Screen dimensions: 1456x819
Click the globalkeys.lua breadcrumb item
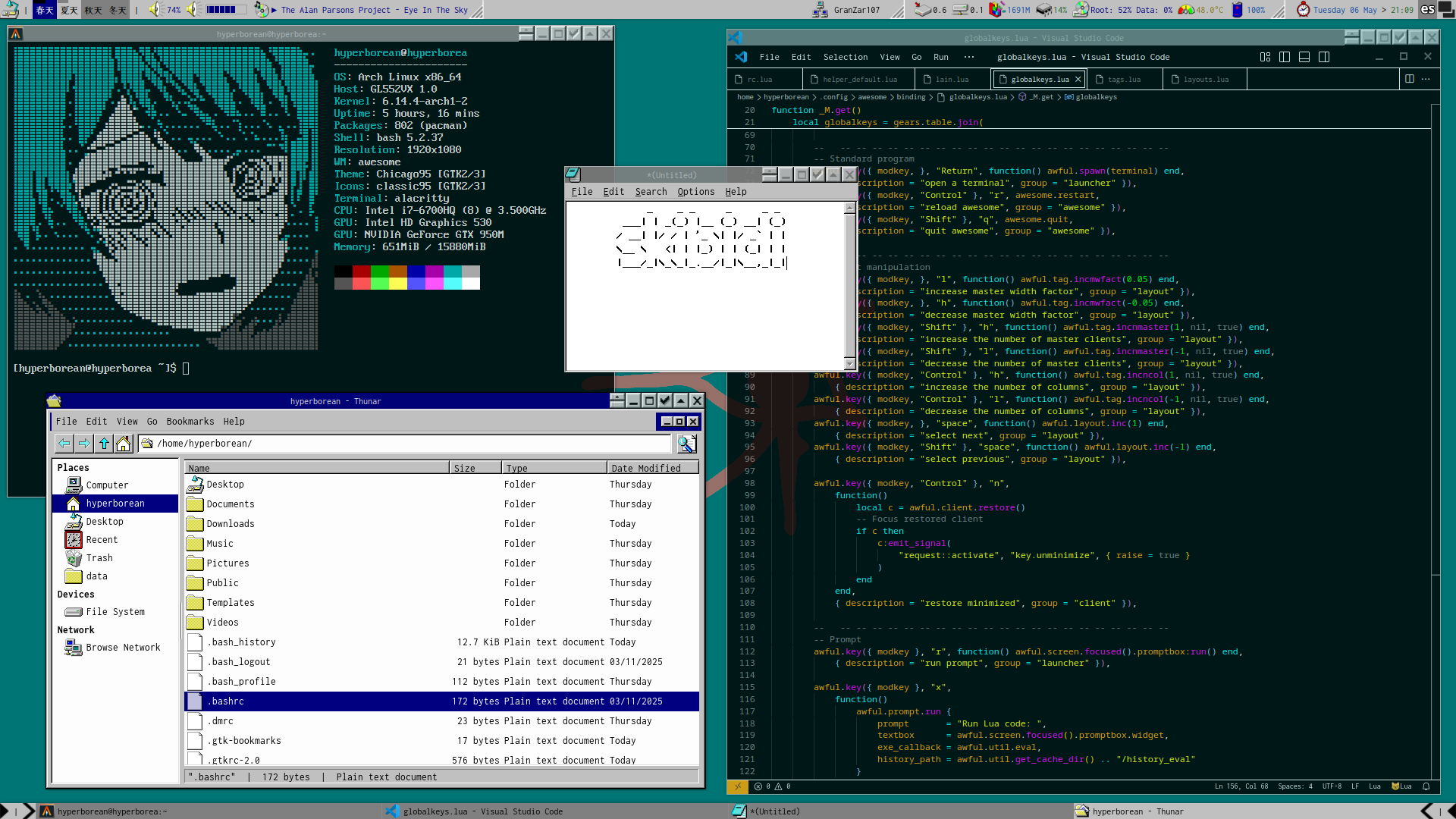click(x=972, y=97)
